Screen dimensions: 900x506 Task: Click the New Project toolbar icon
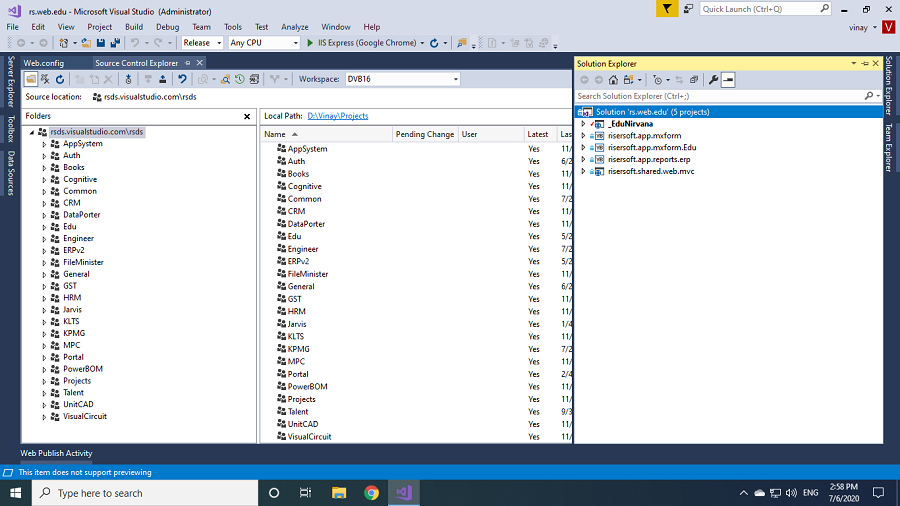pos(64,43)
